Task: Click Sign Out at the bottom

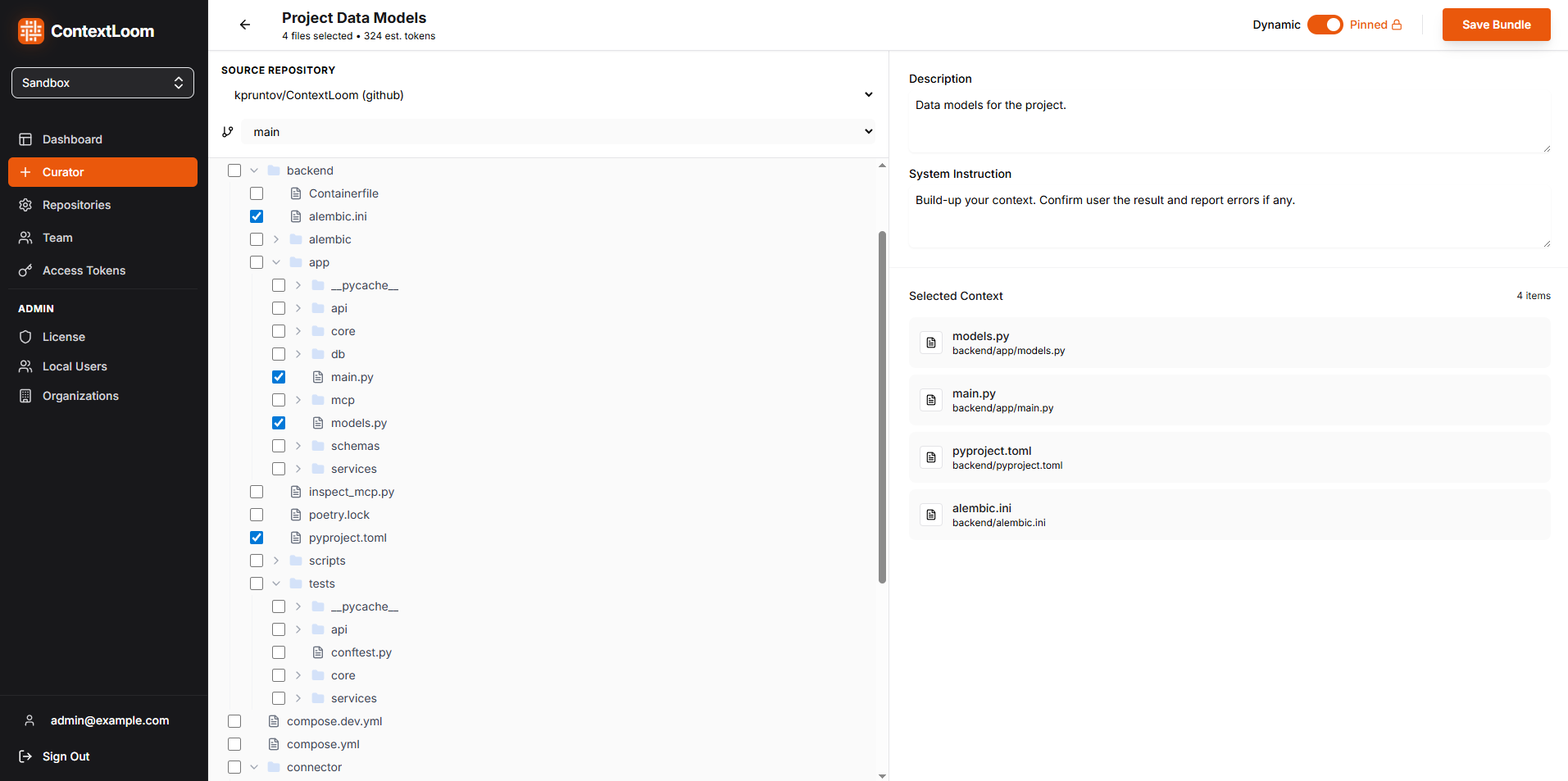Action: click(66, 756)
